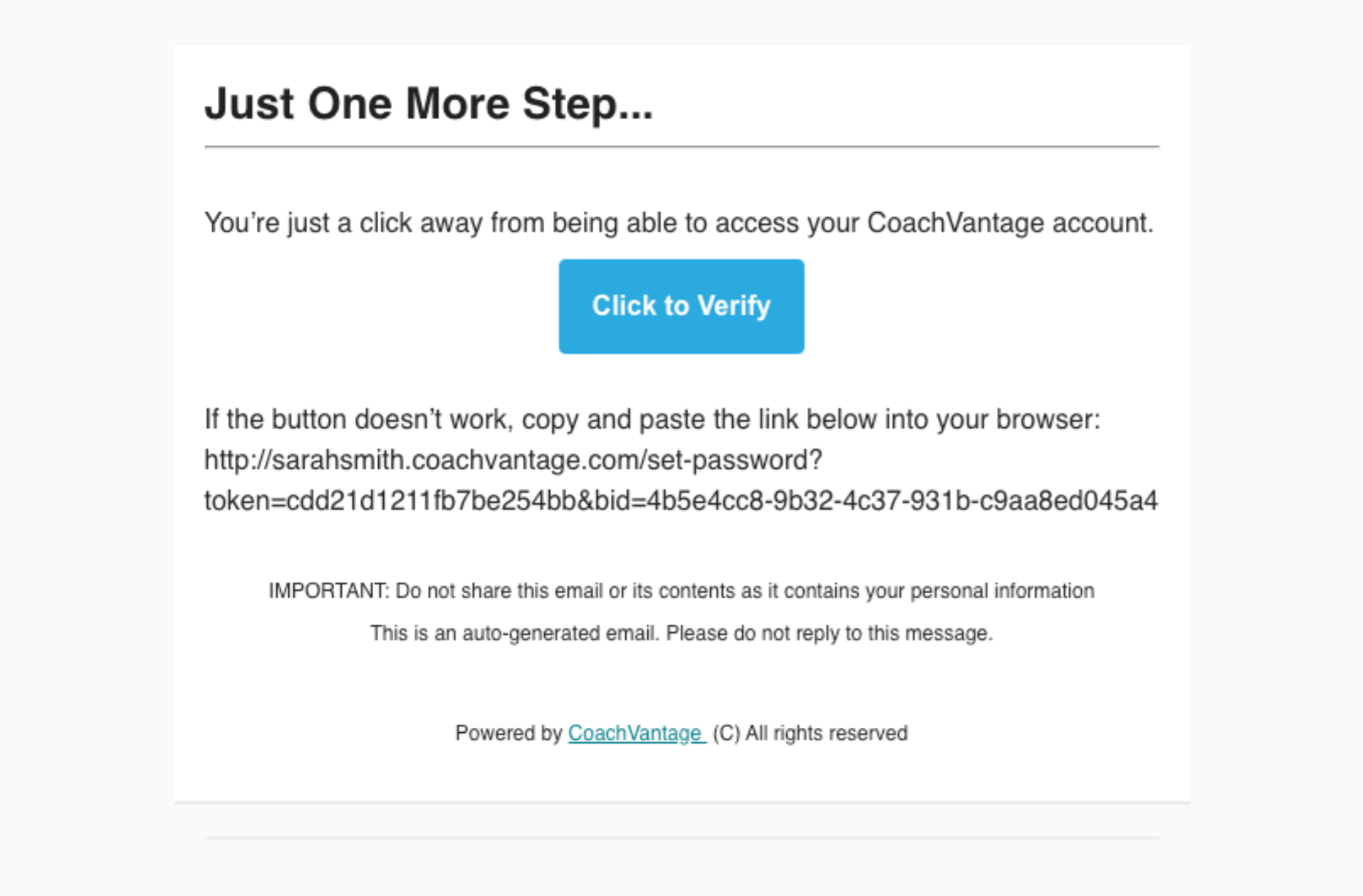Open the CoachVantage footer link
Image resolution: width=1363 pixels, height=896 pixels.
[x=637, y=733]
